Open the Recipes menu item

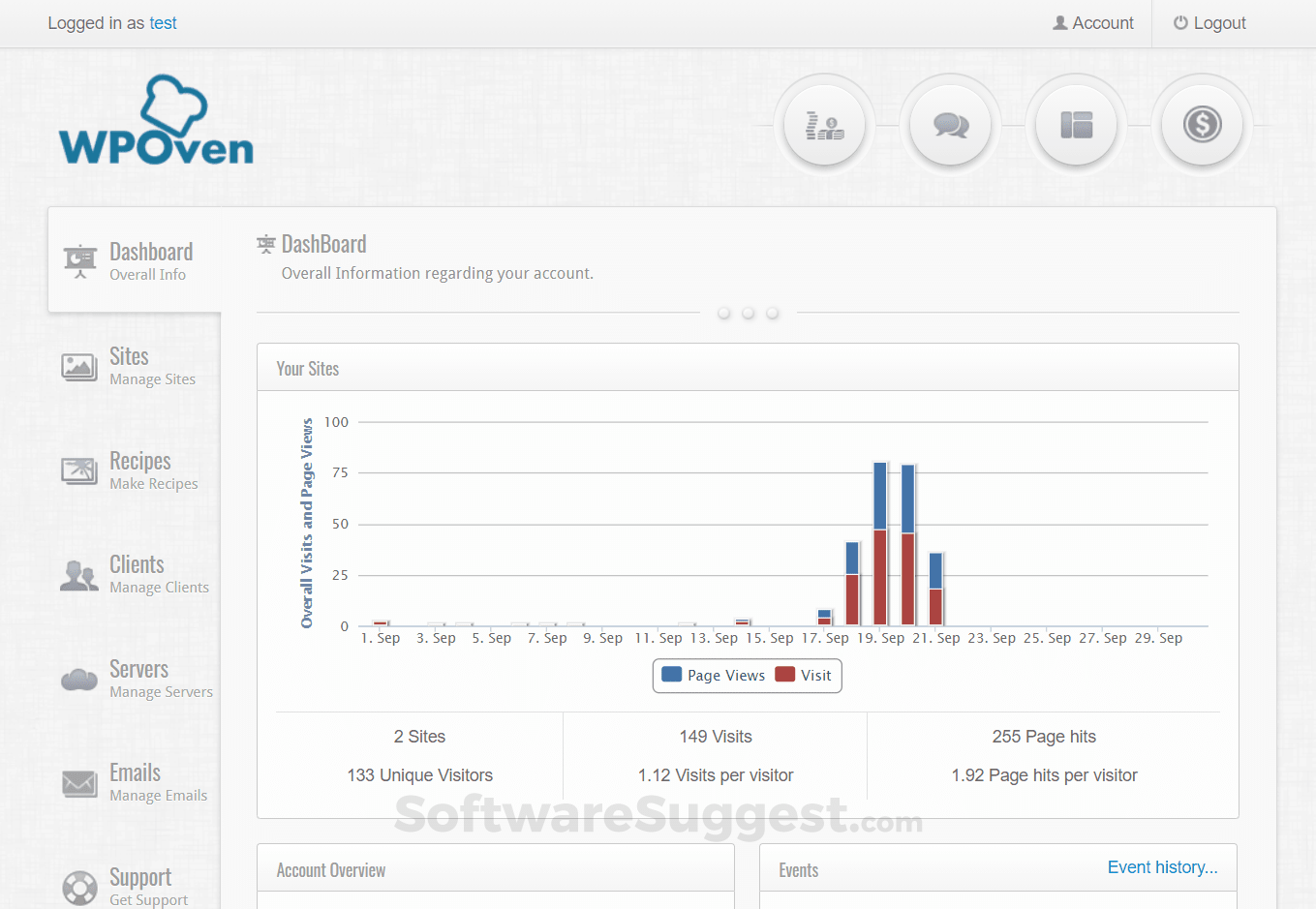click(136, 470)
